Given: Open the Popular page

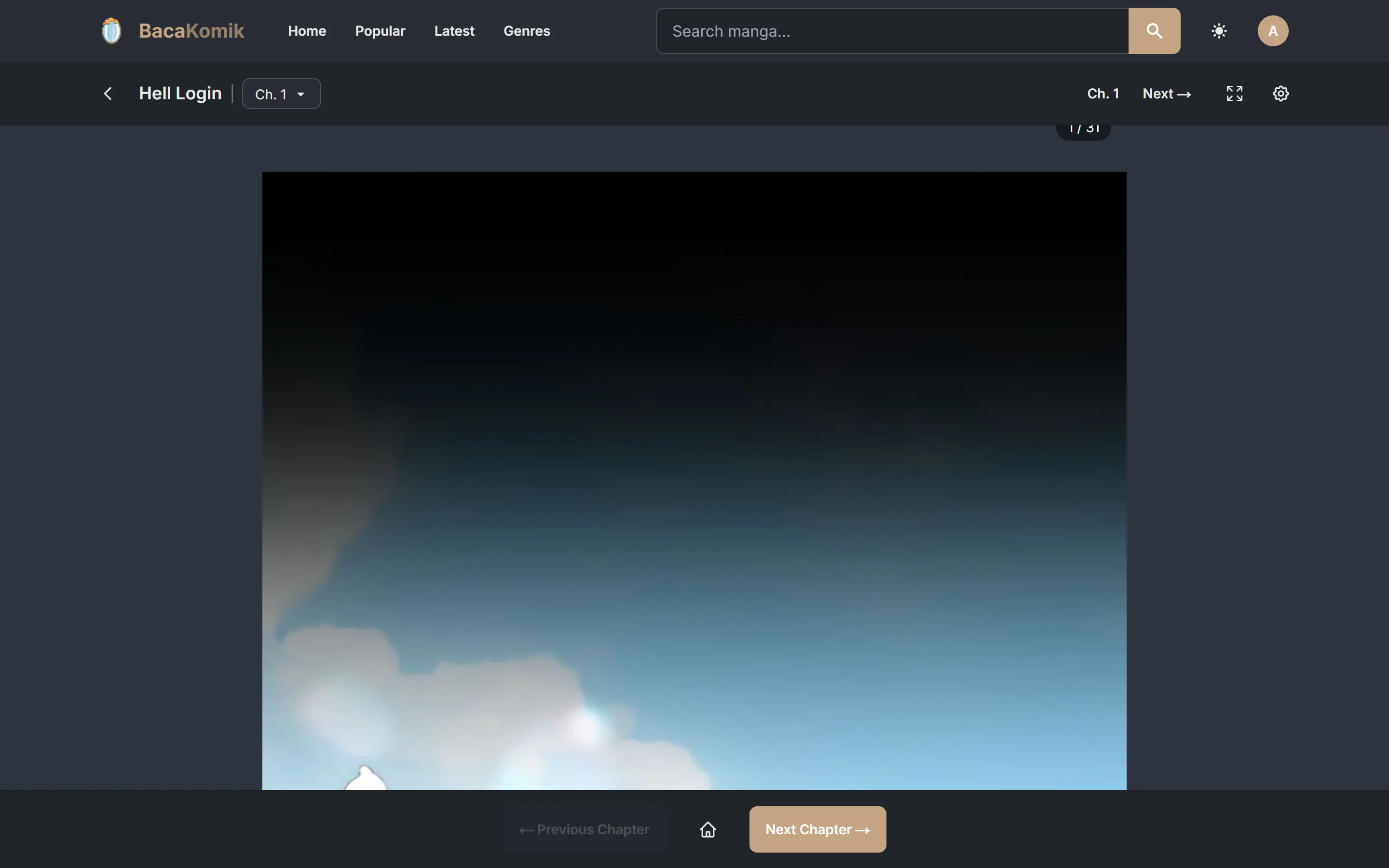Looking at the screenshot, I should [380, 31].
